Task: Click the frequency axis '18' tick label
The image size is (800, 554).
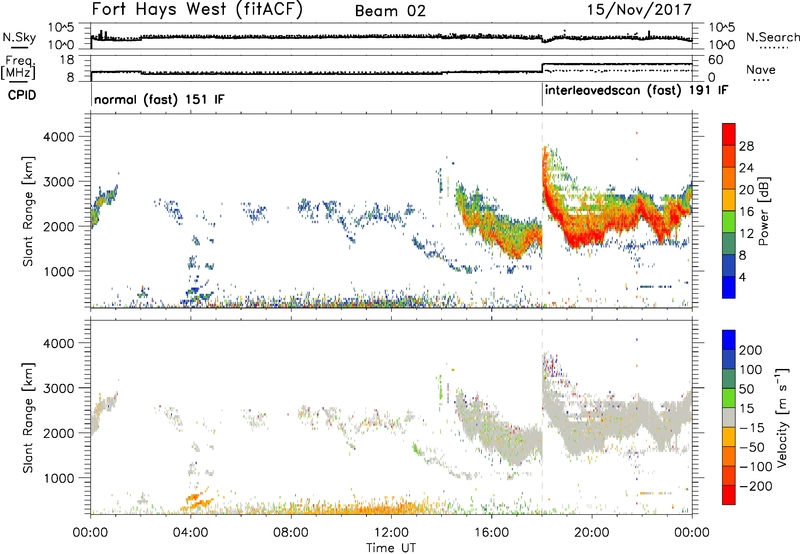Action: tap(67, 60)
